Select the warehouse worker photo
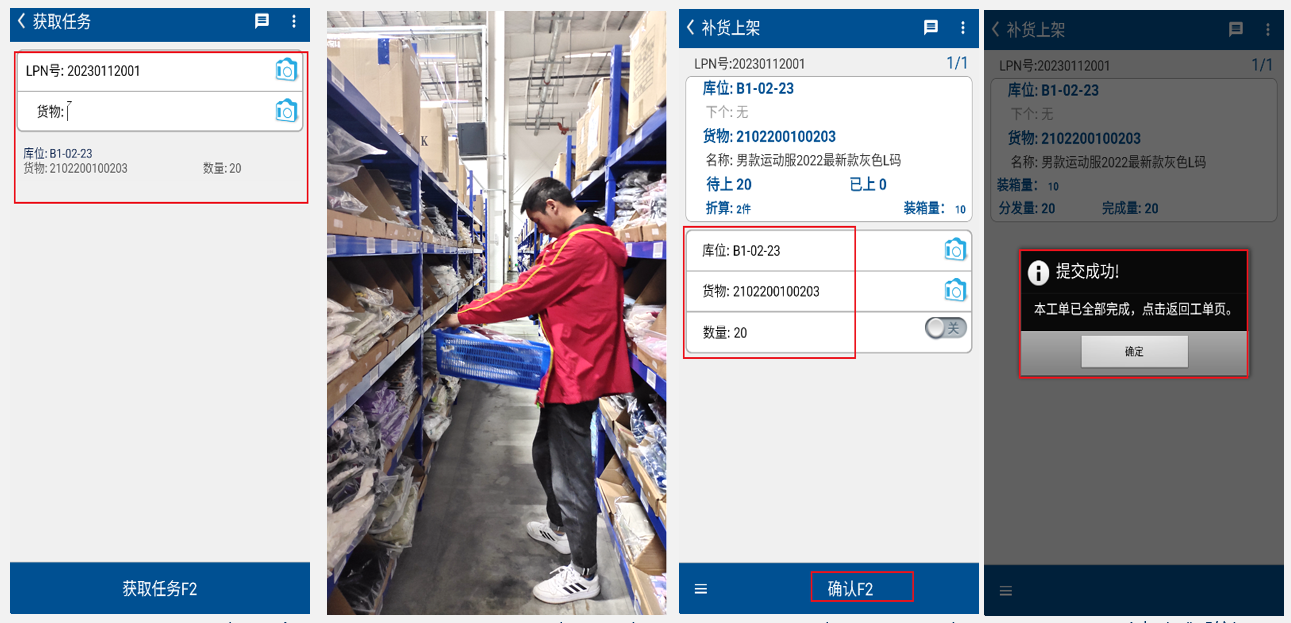 tap(497, 313)
